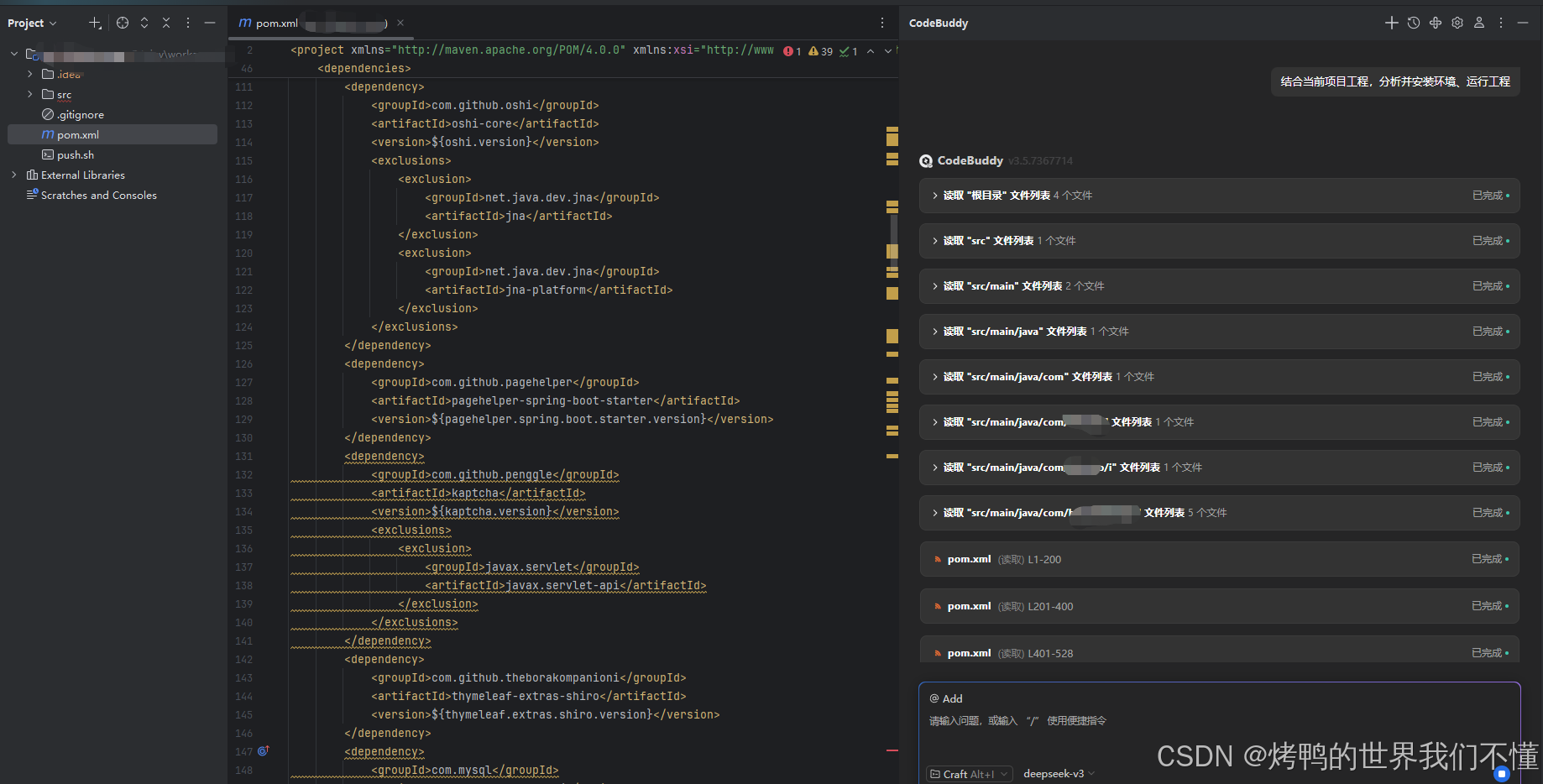Expand External Libraries node
This screenshot has width=1543, height=784.
[x=13, y=175]
